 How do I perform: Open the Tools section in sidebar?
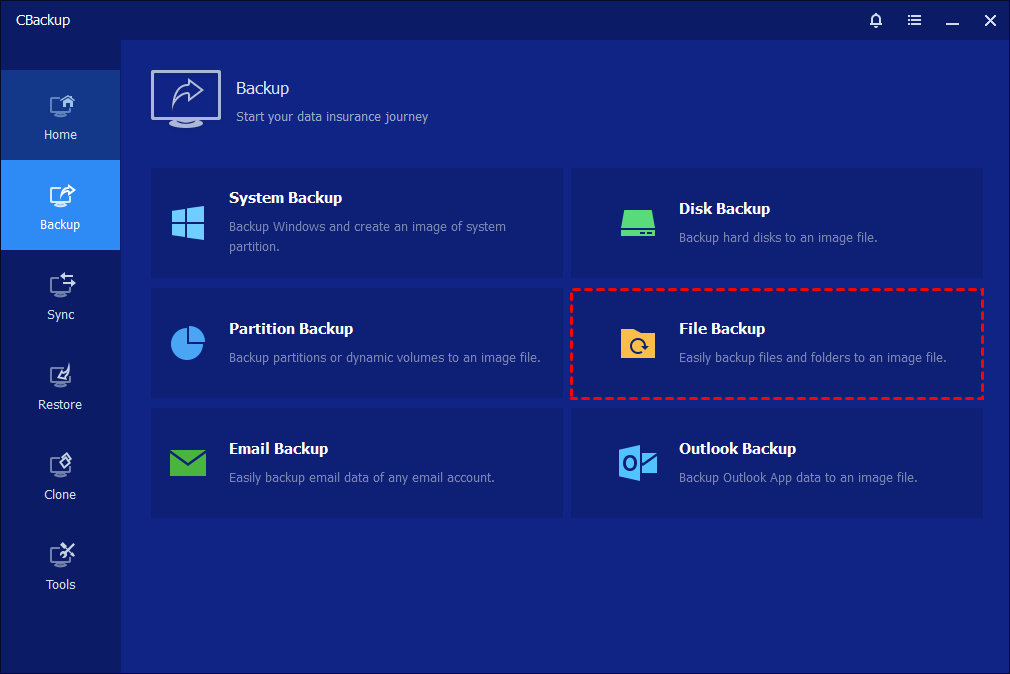pyautogui.click(x=60, y=566)
